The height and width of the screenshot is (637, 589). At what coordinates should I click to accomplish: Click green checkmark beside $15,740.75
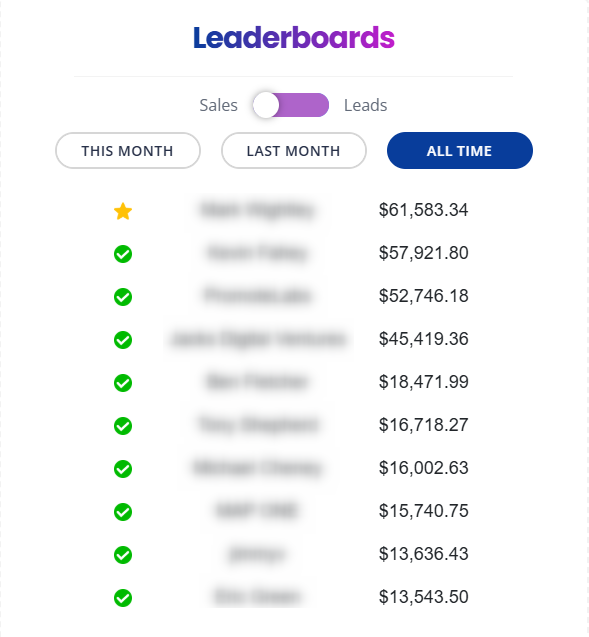coord(123,512)
